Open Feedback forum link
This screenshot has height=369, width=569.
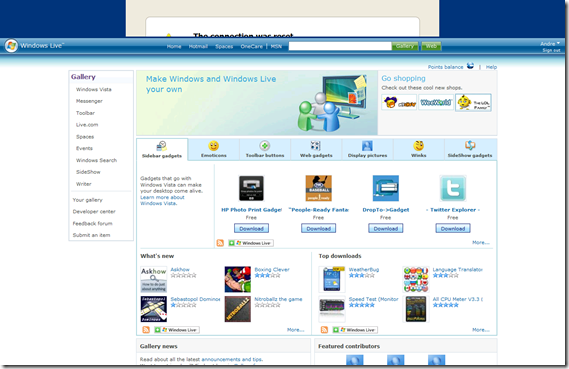tap(93, 224)
